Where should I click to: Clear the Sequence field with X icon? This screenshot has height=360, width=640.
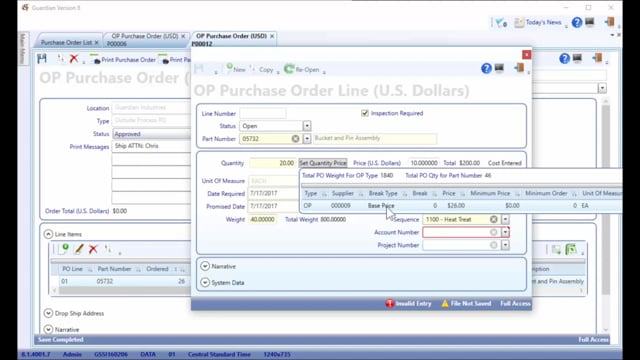(493, 220)
